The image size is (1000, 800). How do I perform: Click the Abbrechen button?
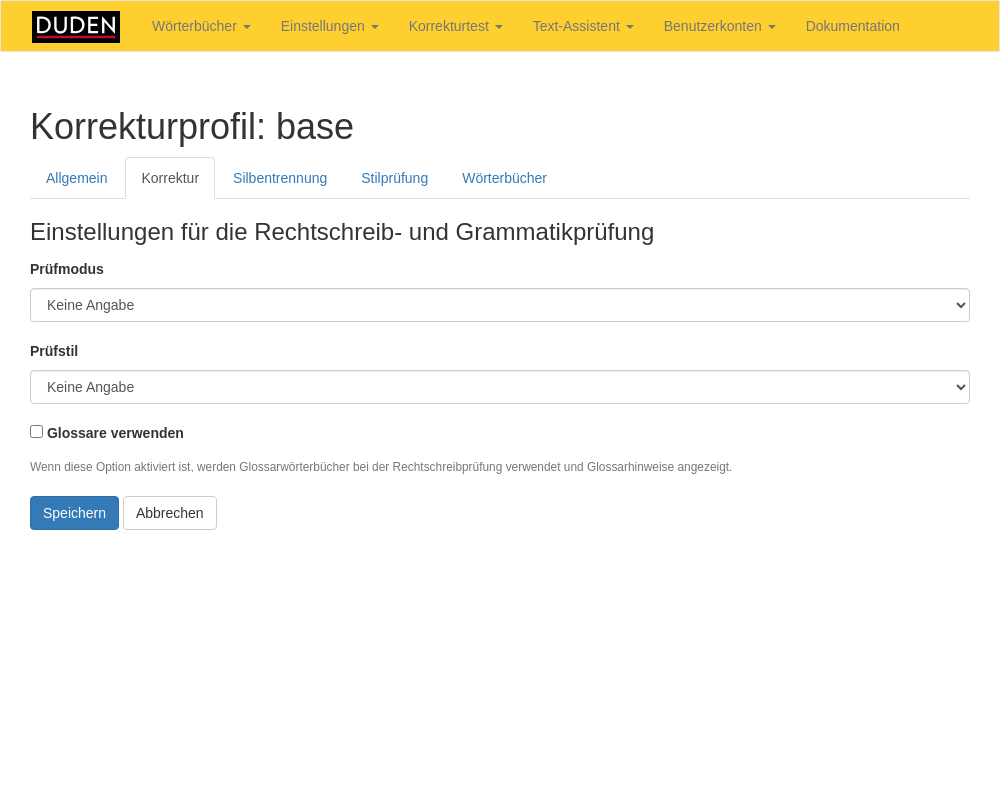[170, 513]
